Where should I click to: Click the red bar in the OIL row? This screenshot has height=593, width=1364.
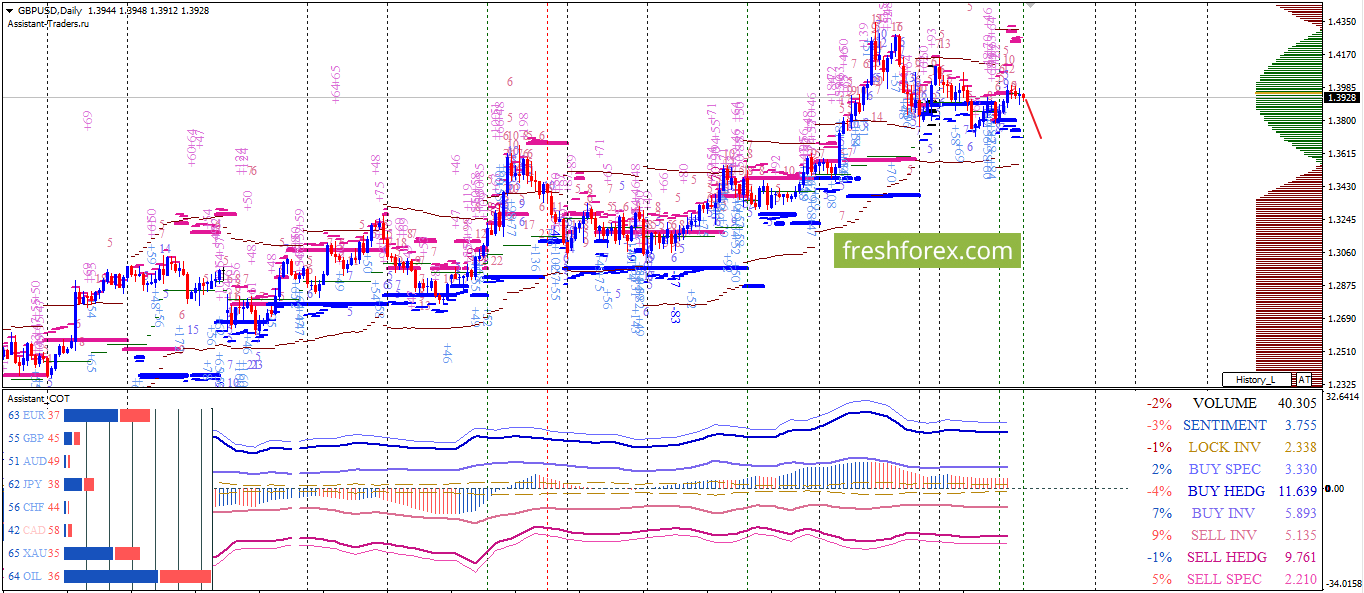(185, 577)
